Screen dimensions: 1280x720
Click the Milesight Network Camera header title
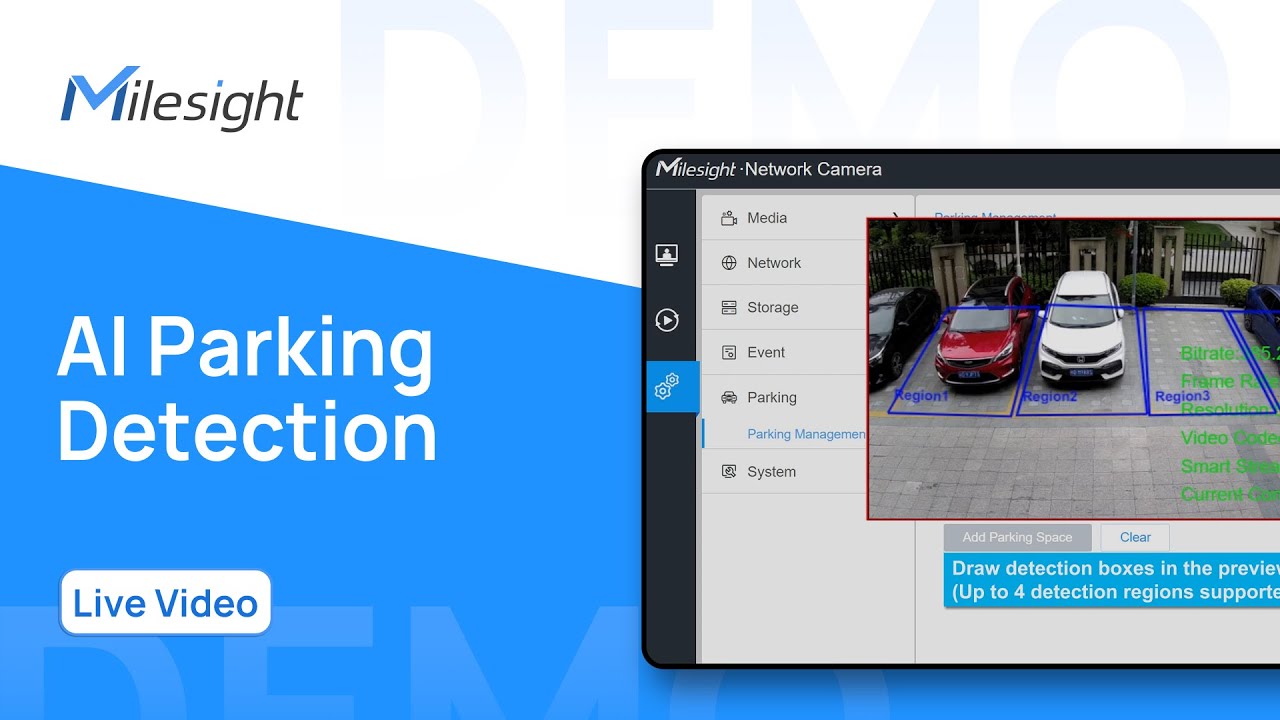coord(769,169)
